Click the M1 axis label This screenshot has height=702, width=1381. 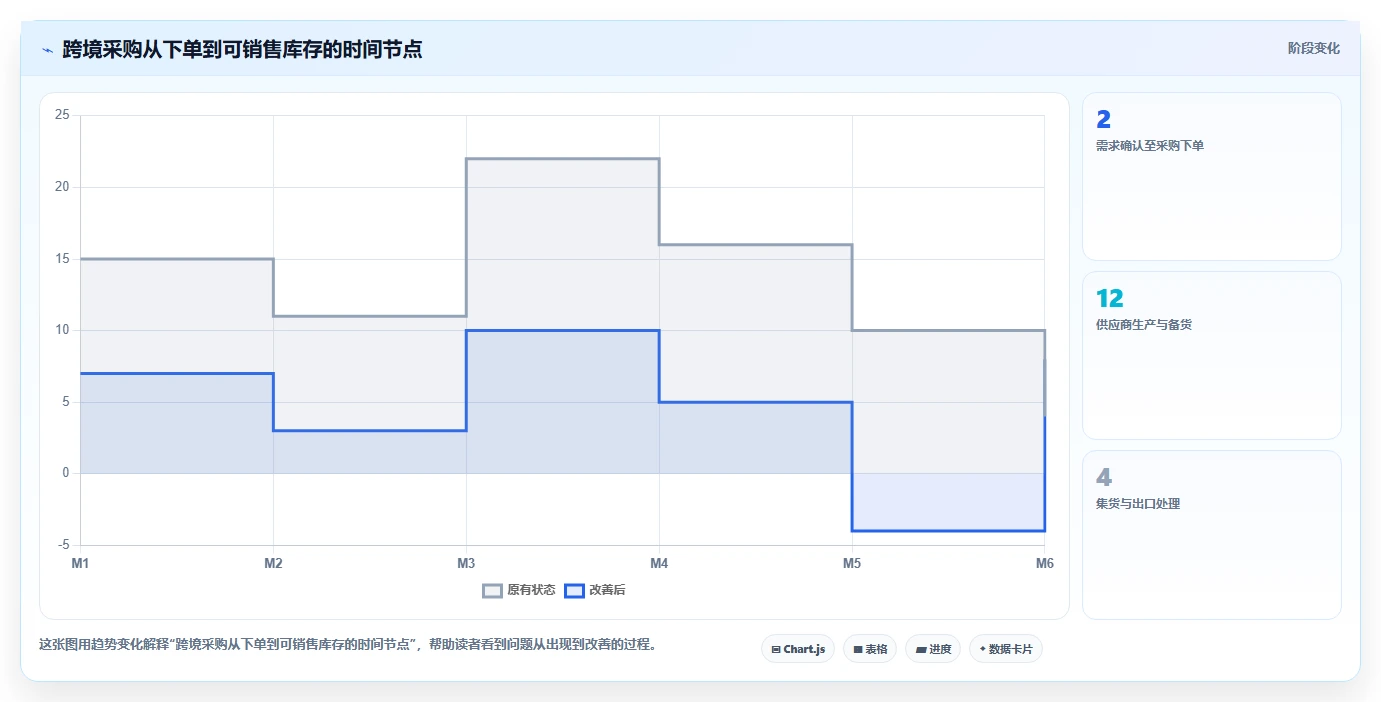coord(80,563)
